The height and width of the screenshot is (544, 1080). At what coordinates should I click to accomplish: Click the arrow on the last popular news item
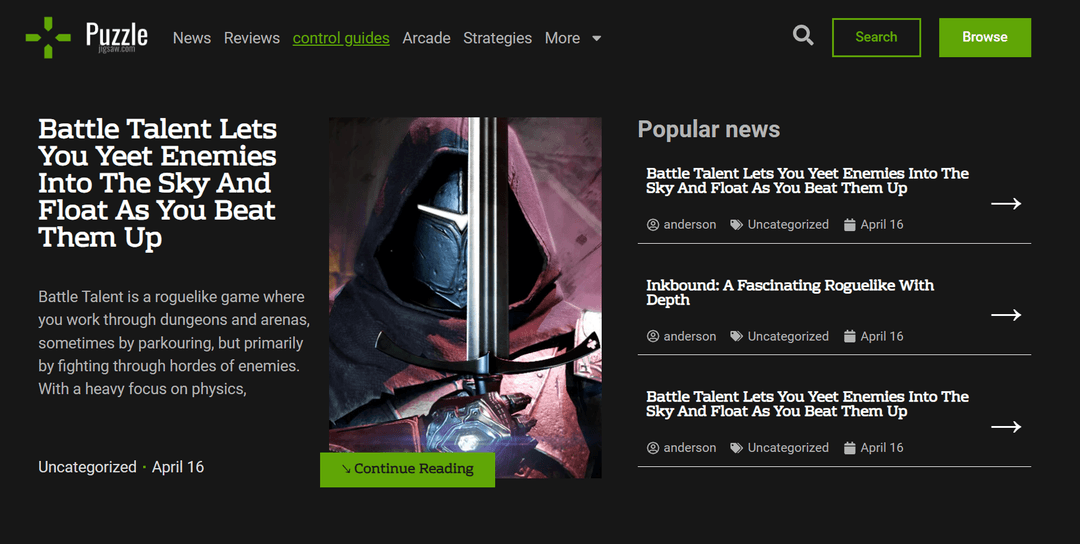(x=1005, y=427)
